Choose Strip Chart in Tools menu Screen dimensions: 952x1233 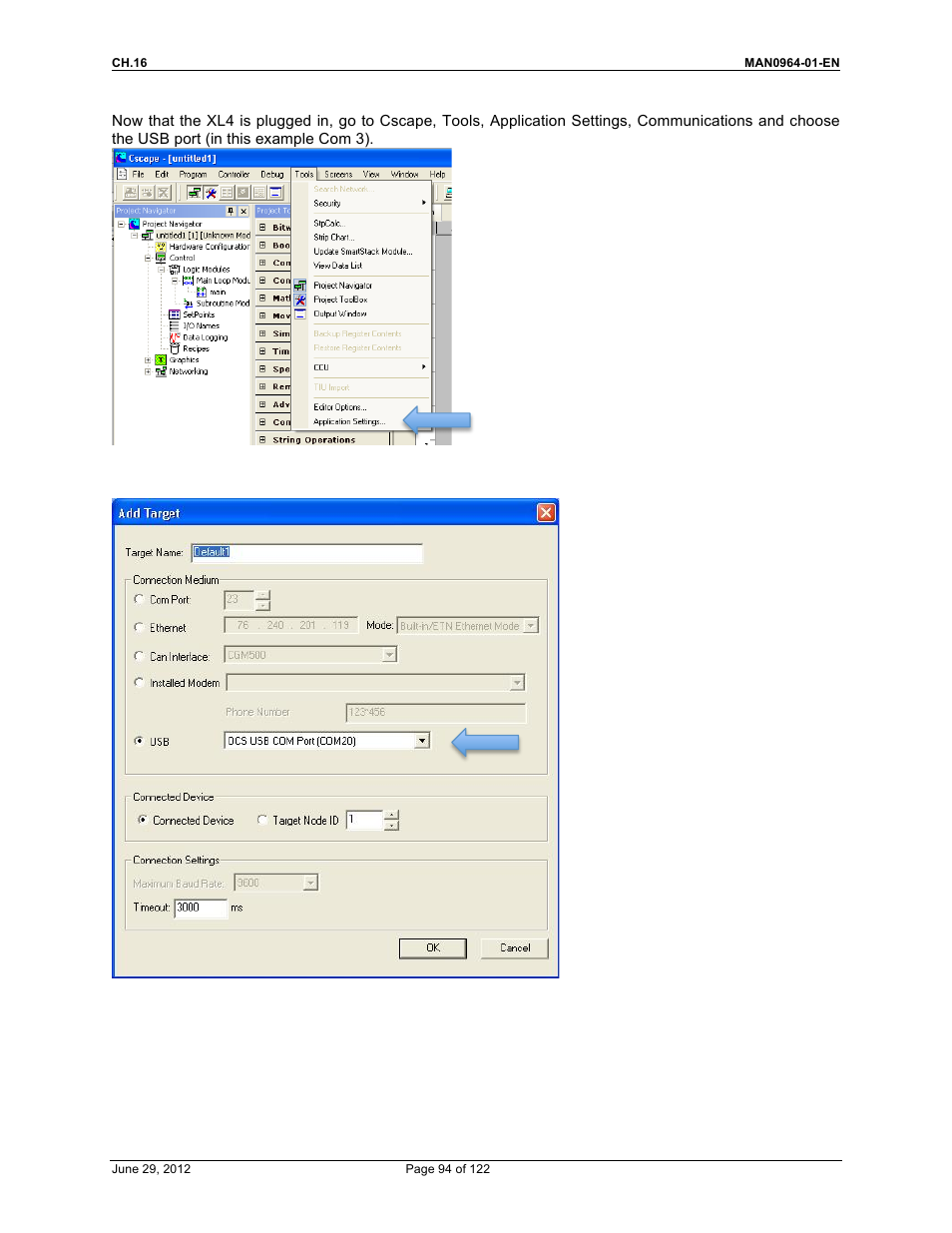tap(333, 238)
